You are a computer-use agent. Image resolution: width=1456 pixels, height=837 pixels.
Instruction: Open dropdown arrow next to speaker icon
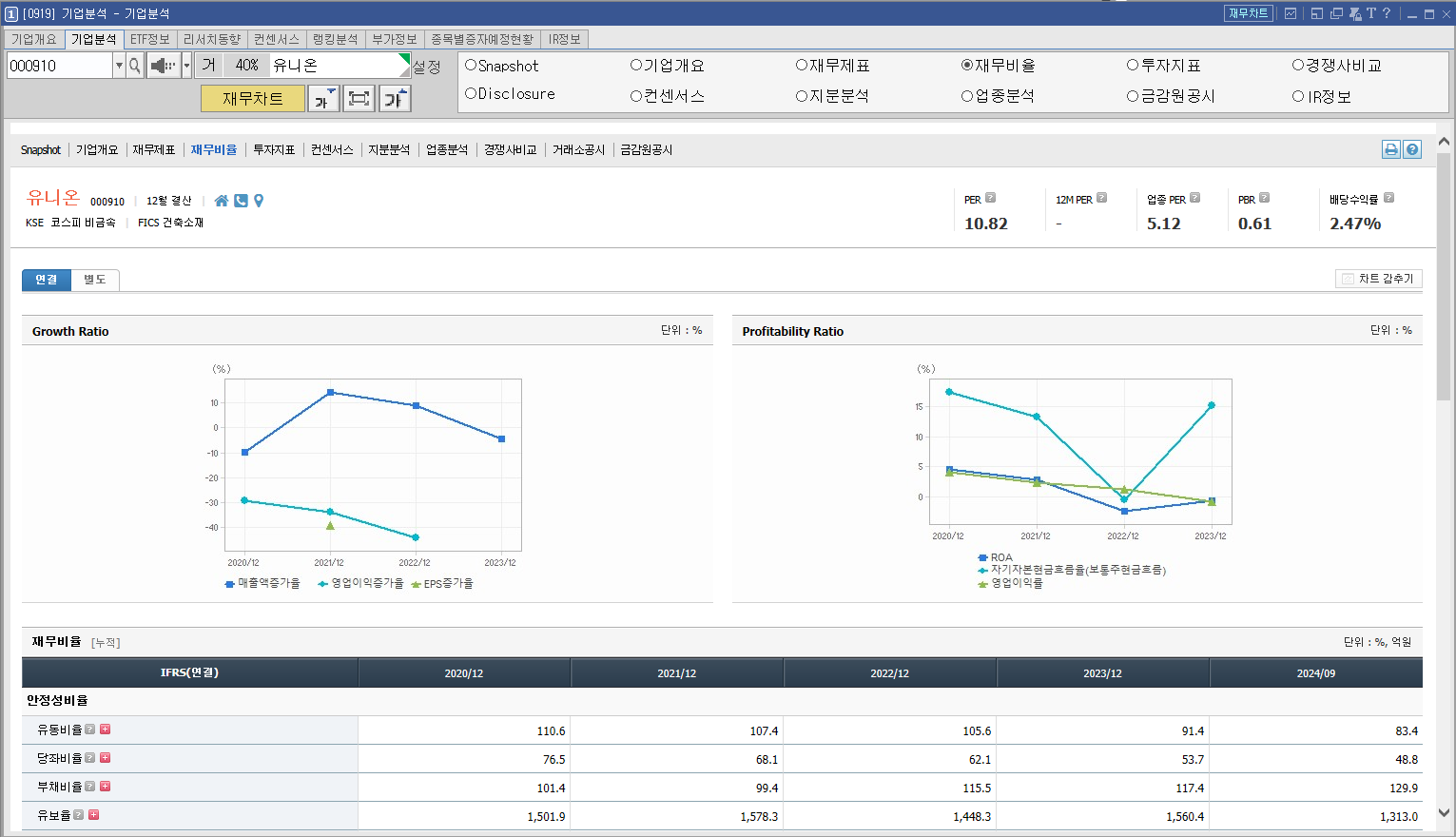pyautogui.click(x=186, y=66)
